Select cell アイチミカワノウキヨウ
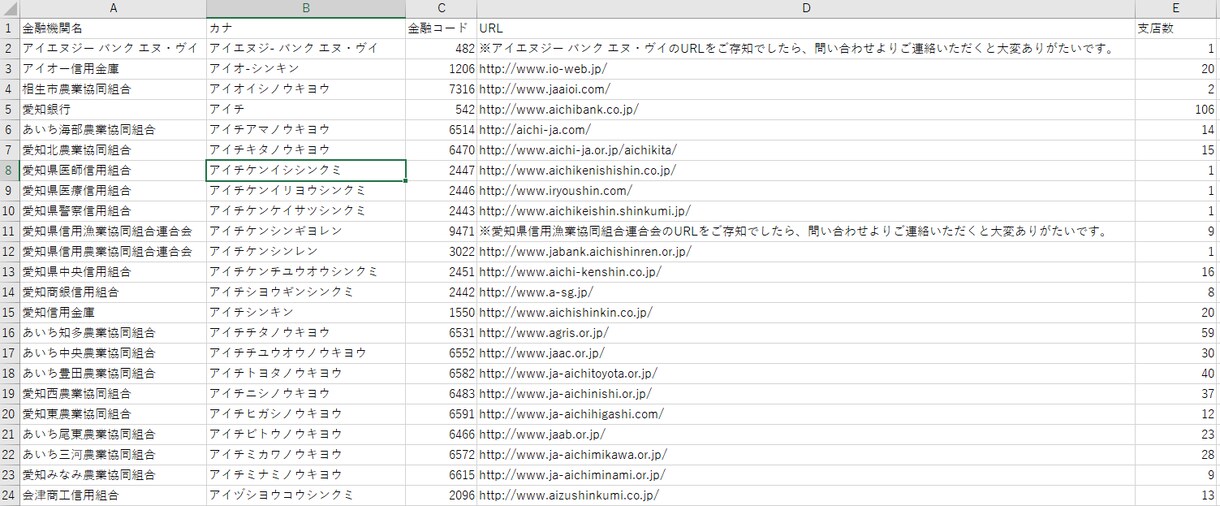This screenshot has height=506, width=1220. coord(306,454)
